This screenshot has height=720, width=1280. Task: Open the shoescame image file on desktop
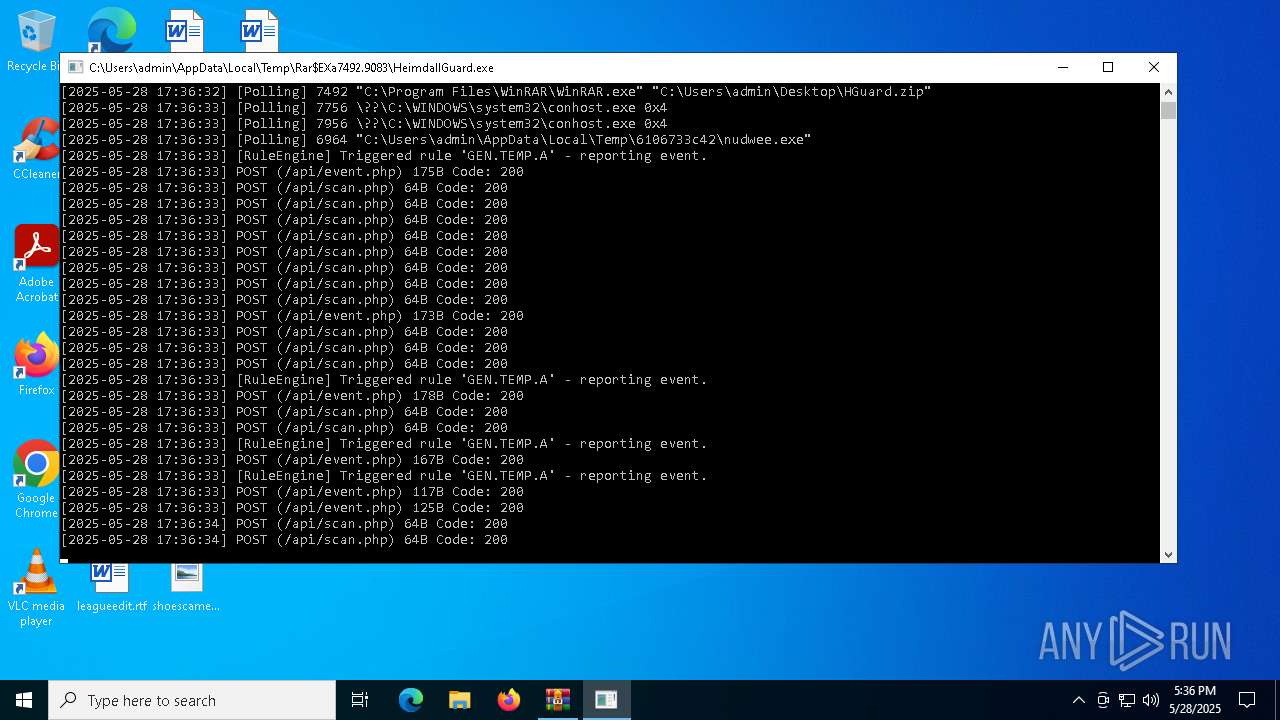pos(186,588)
